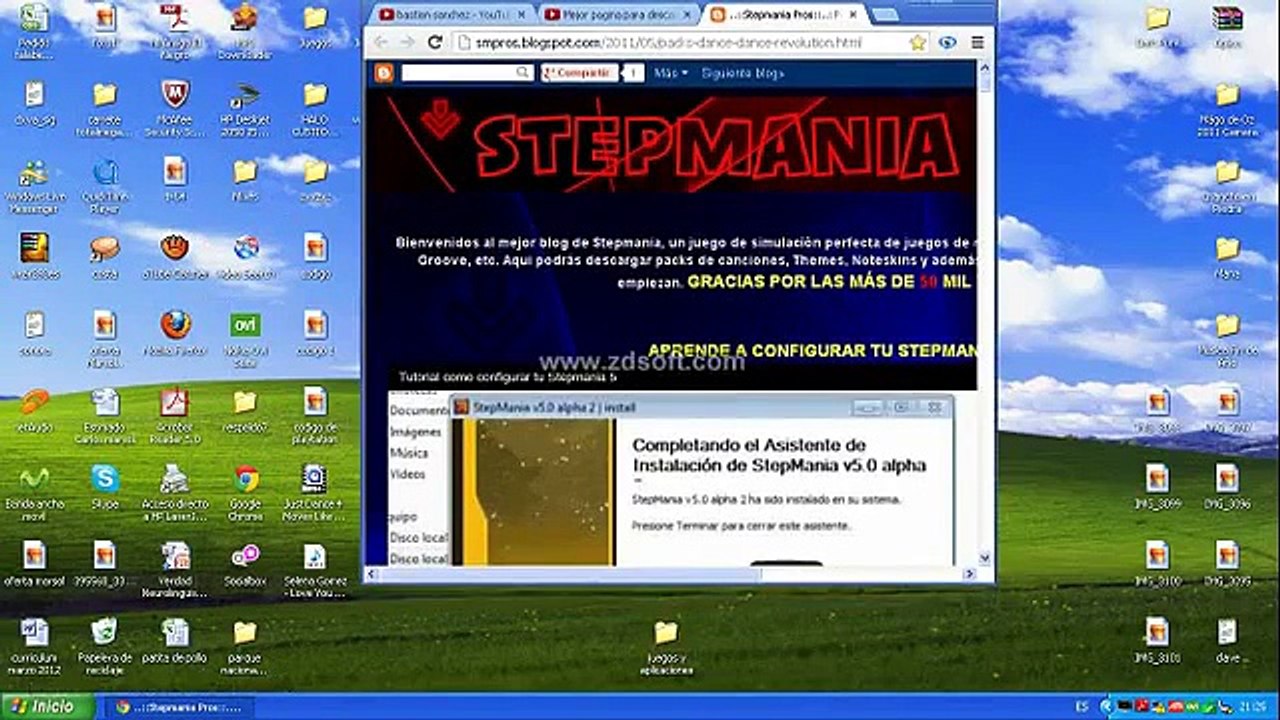This screenshot has width=1280, height=720.
Task: Click the horizontal scrollbar right arrow
Action: (x=968, y=574)
